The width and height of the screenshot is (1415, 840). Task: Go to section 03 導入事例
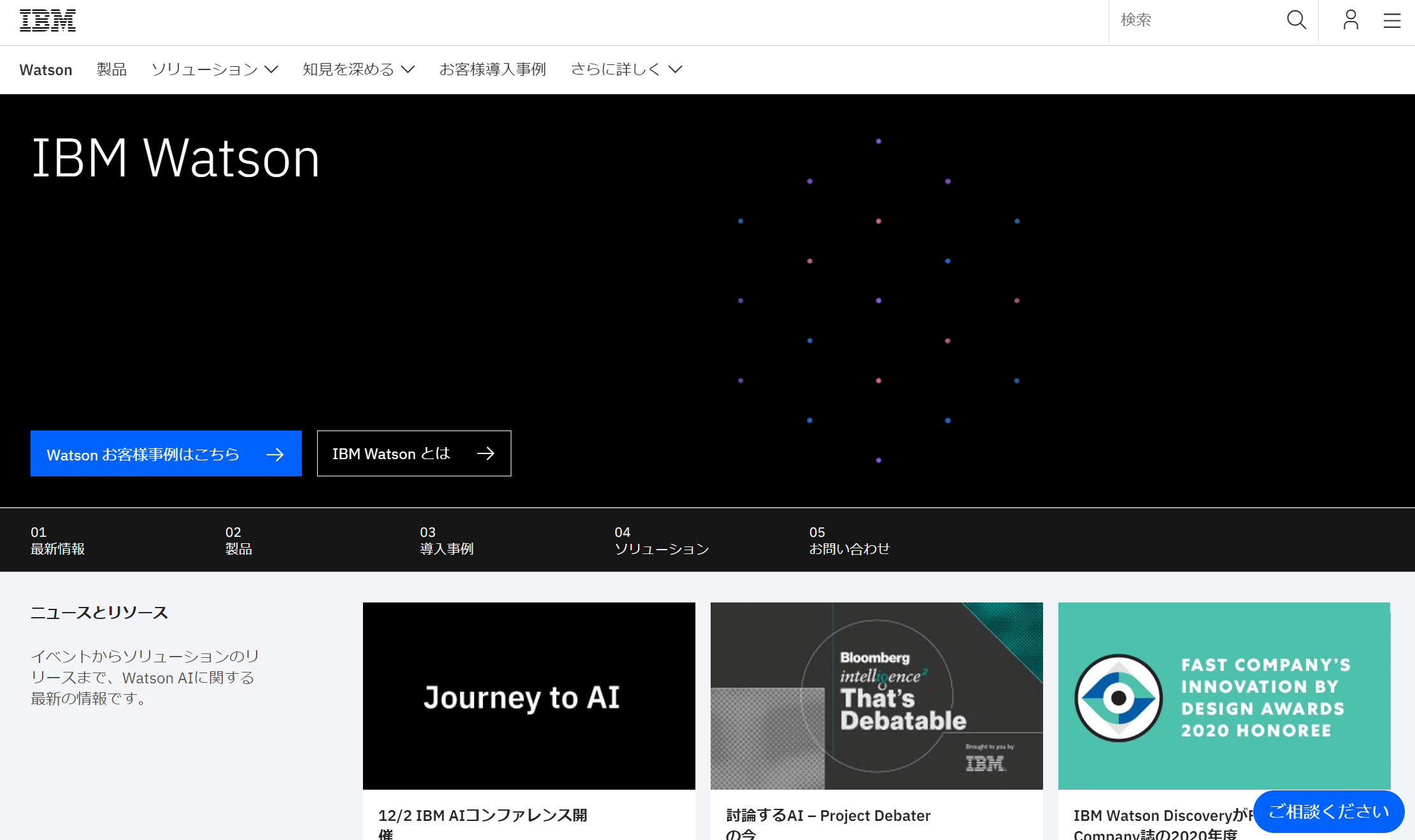(446, 540)
